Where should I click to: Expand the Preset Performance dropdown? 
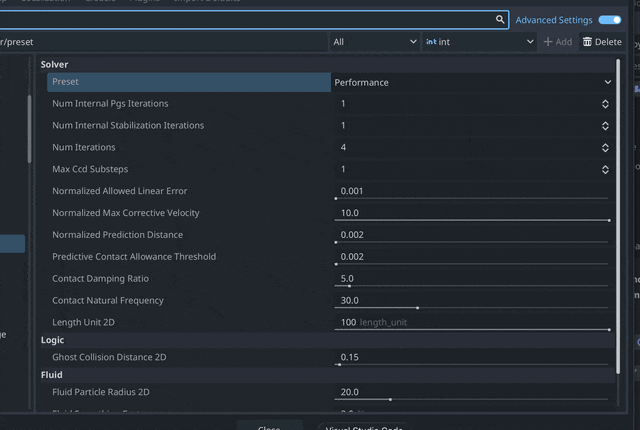[x=472, y=82]
